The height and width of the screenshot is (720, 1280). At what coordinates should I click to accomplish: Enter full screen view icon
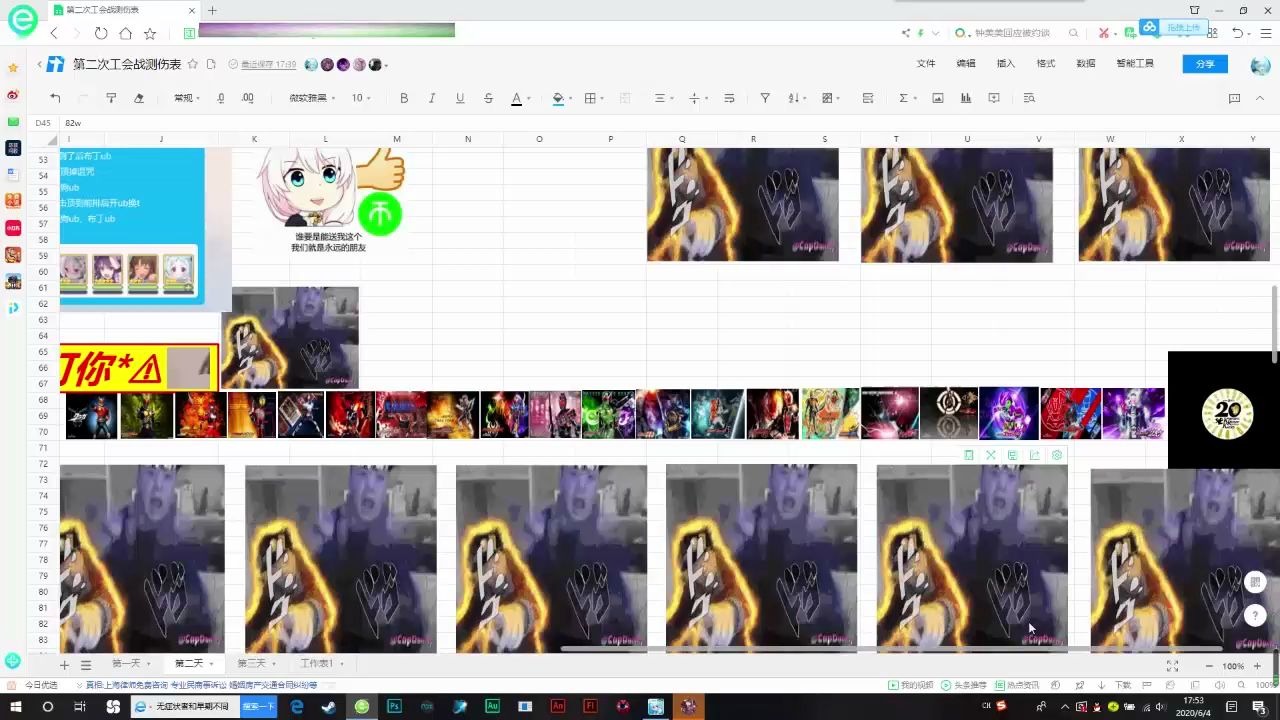point(1172,666)
